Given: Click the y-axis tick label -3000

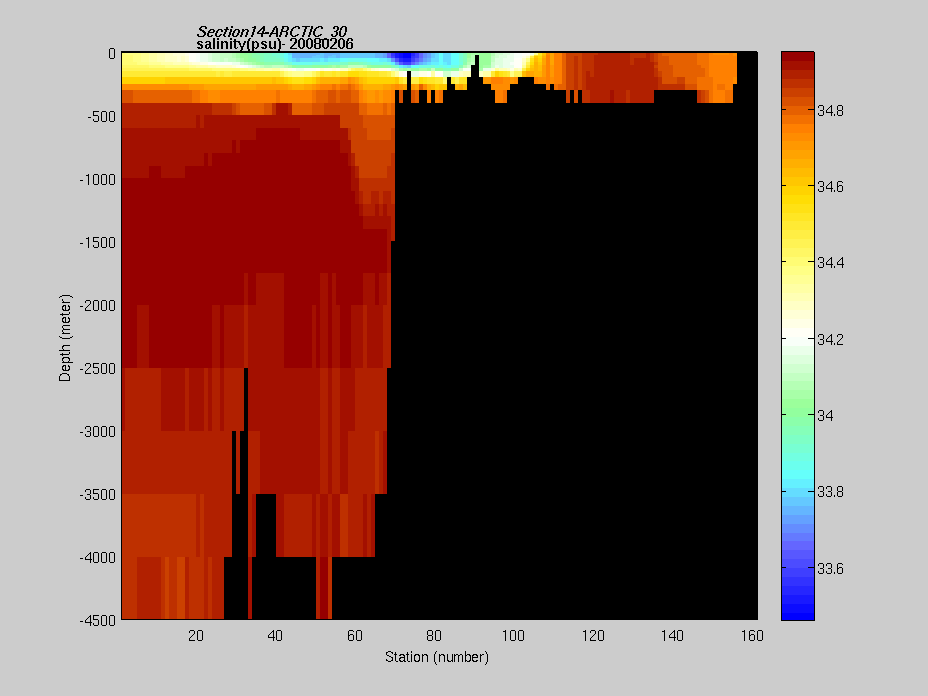Looking at the screenshot, I should [98, 431].
